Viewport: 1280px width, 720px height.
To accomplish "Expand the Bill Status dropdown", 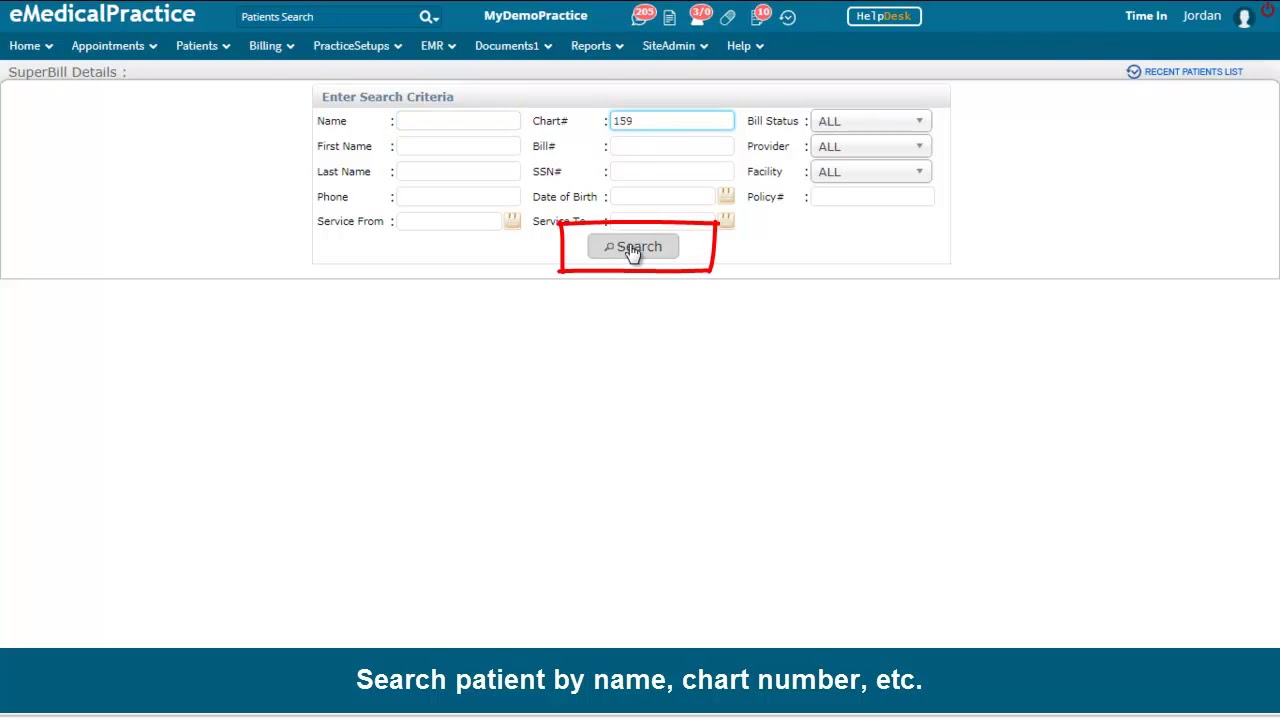I will (x=871, y=121).
